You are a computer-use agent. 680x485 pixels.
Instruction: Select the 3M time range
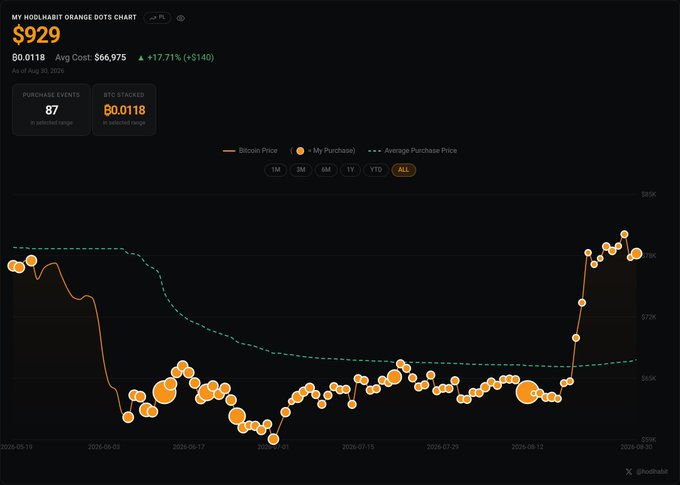pyautogui.click(x=301, y=170)
